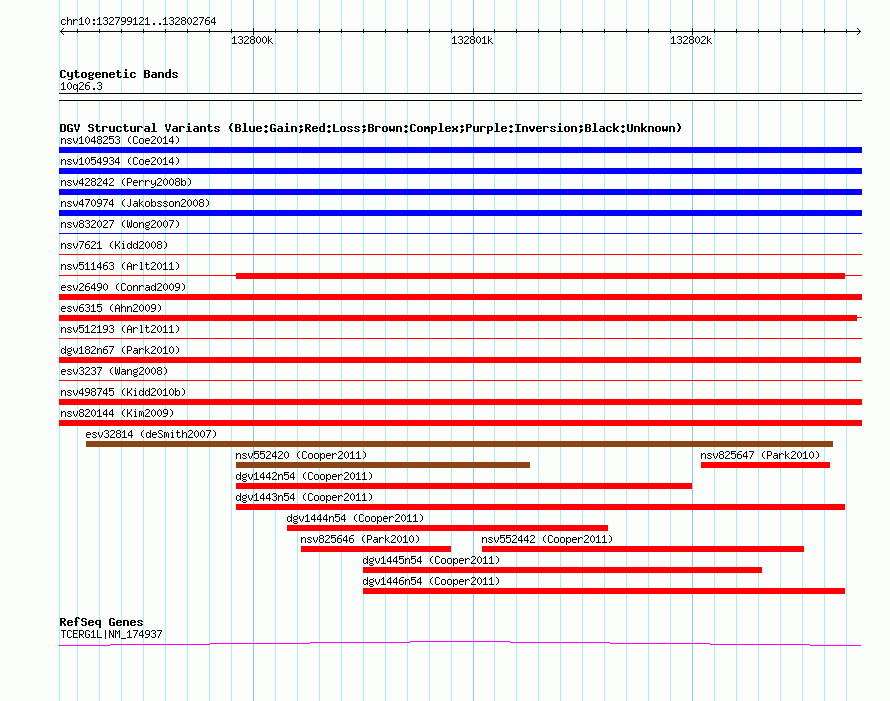Click the nsv825646 (Park2010) label
890x701 pixels.
(x=360, y=539)
